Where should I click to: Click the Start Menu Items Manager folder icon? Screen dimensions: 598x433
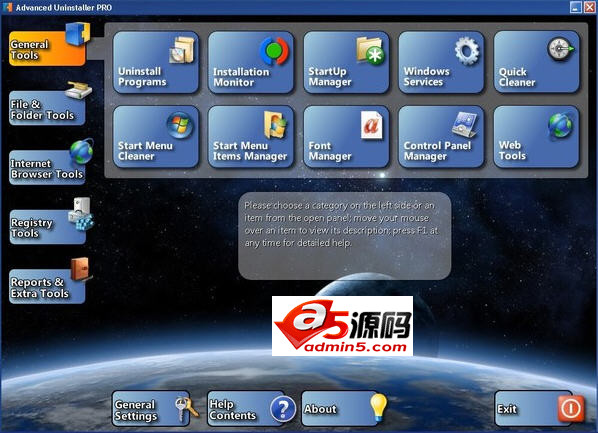click(275, 124)
